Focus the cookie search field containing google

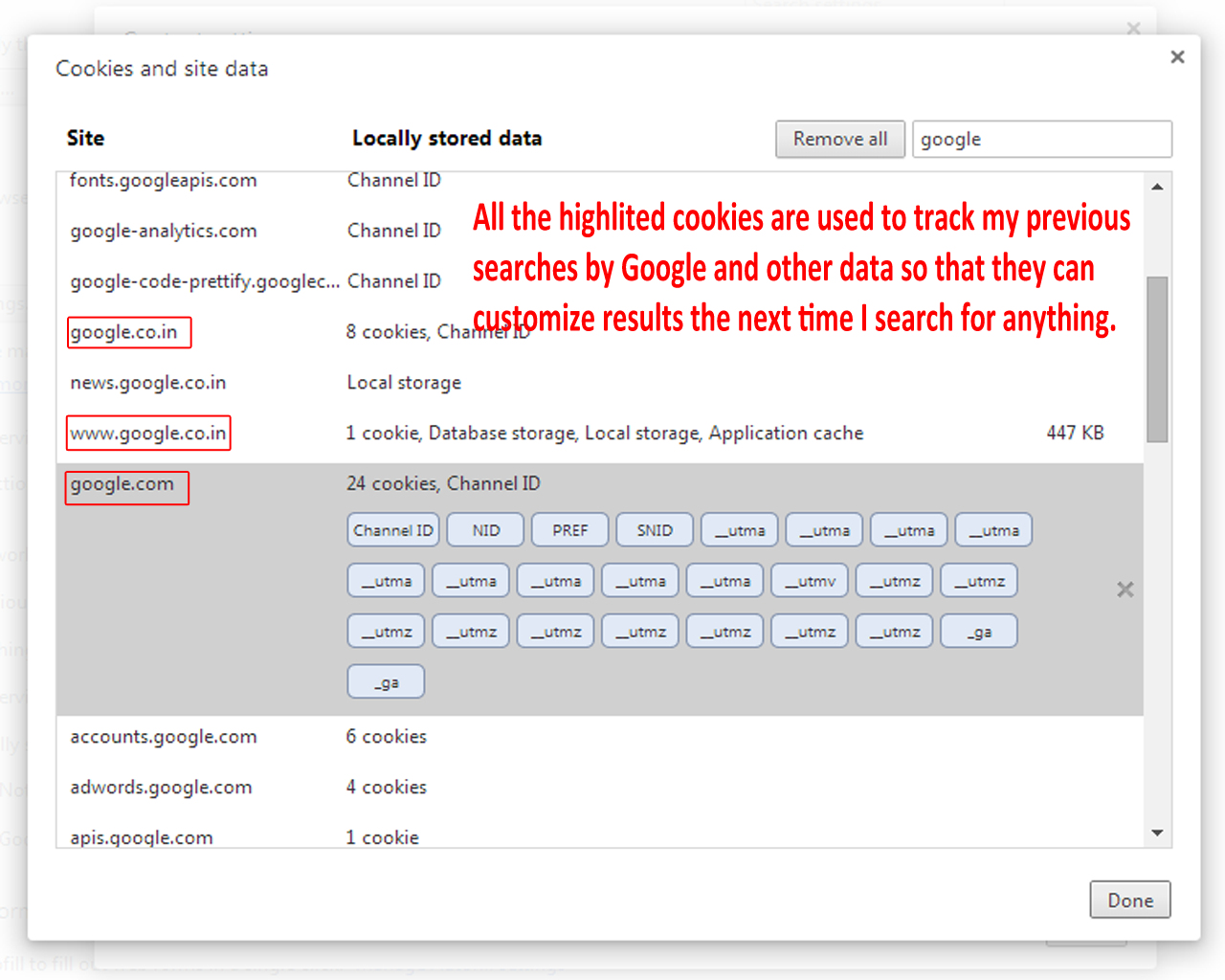tap(1041, 139)
